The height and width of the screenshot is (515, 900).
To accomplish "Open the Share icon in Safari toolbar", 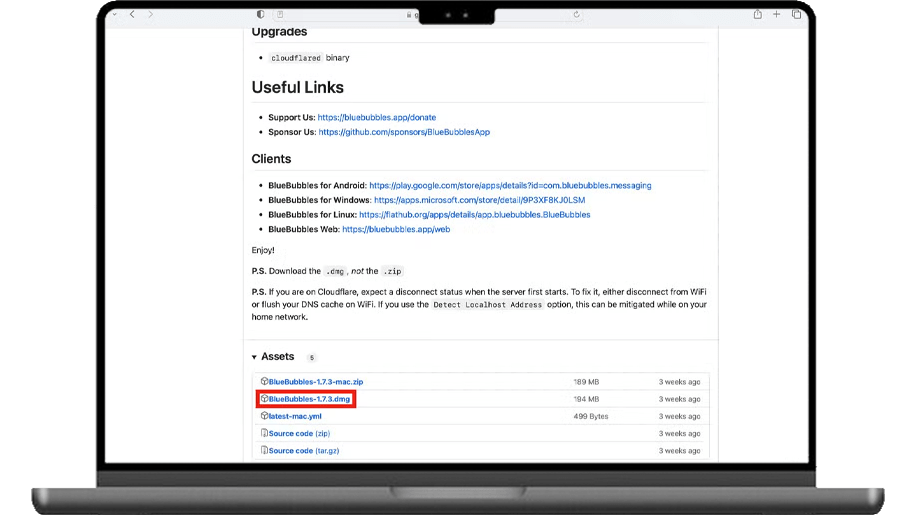I will (758, 14).
